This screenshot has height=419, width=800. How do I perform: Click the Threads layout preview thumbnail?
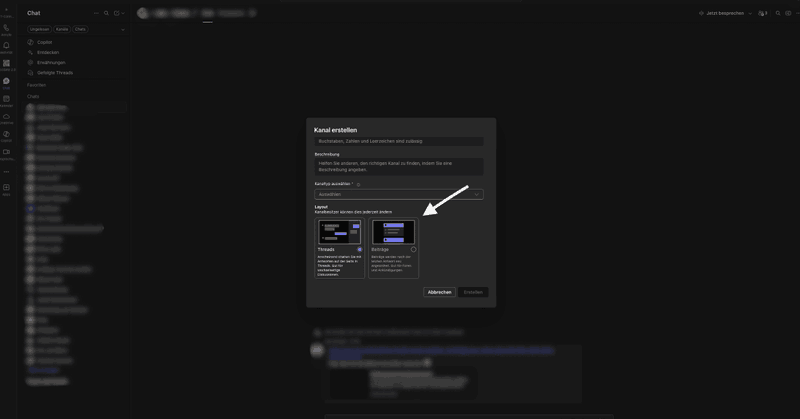click(x=339, y=232)
